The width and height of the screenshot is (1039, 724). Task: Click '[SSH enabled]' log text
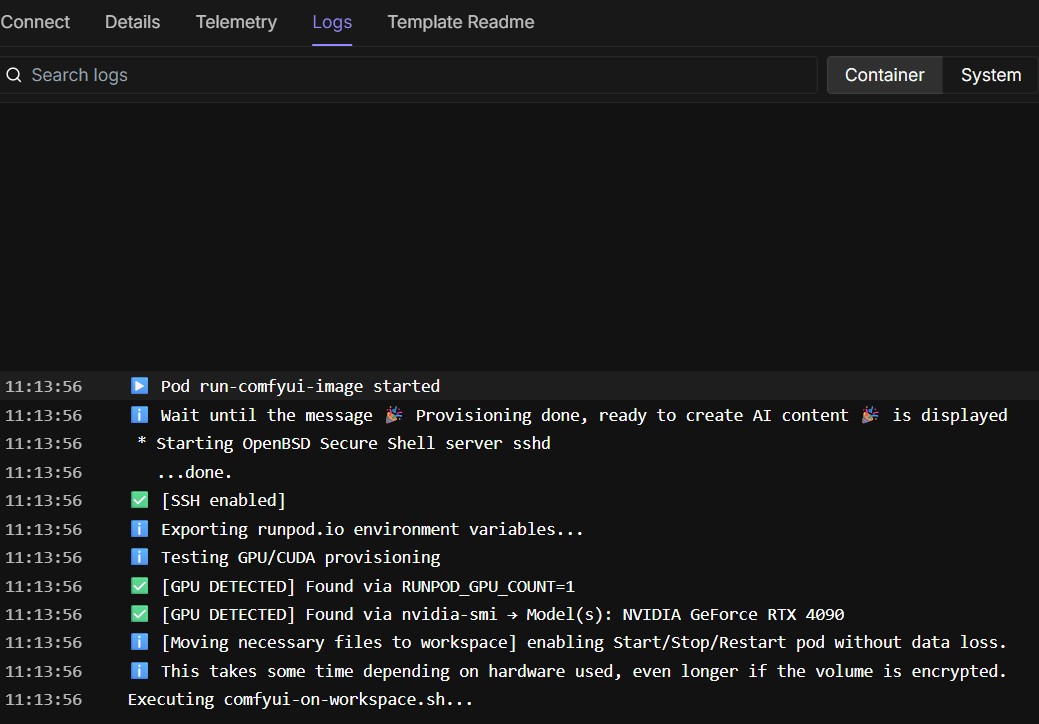coord(223,500)
